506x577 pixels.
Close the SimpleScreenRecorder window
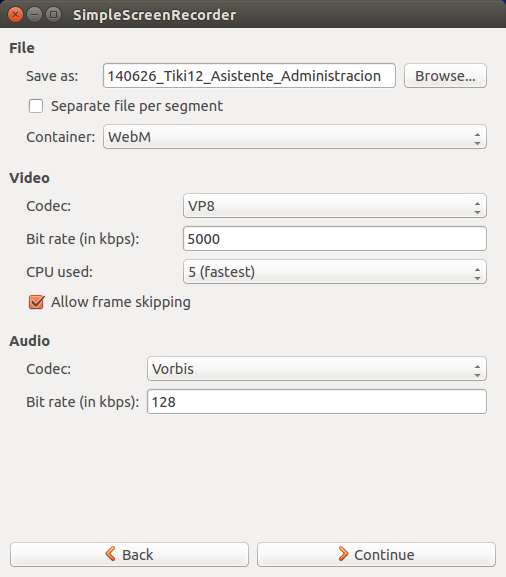click(15, 15)
